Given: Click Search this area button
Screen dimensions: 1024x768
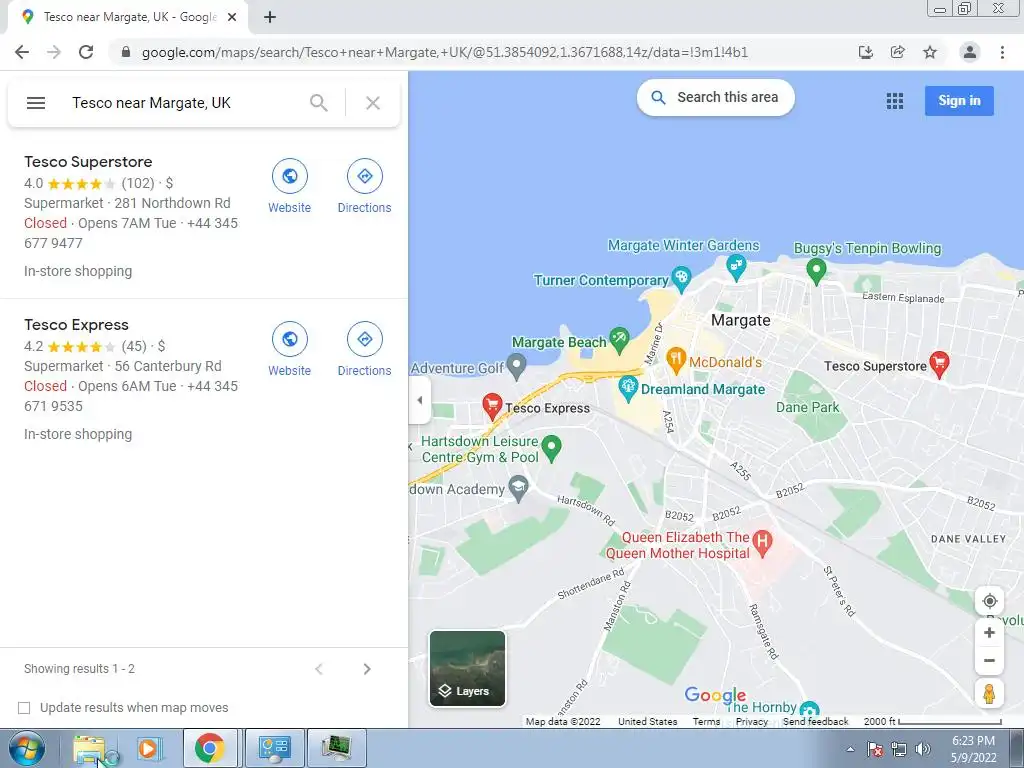Looking at the screenshot, I should [x=716, y=97].
